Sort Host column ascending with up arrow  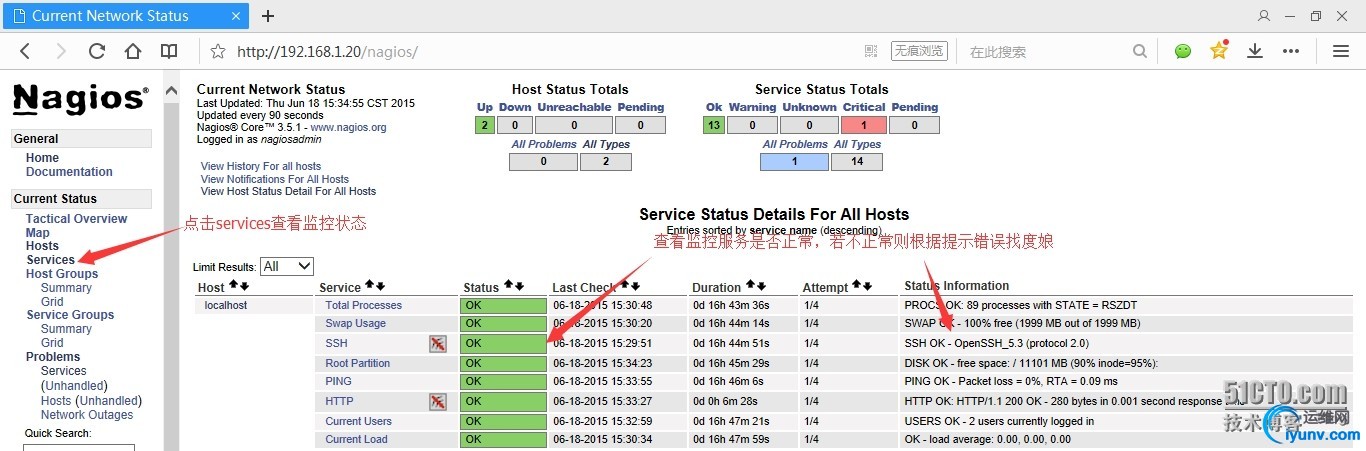(233, 286)
